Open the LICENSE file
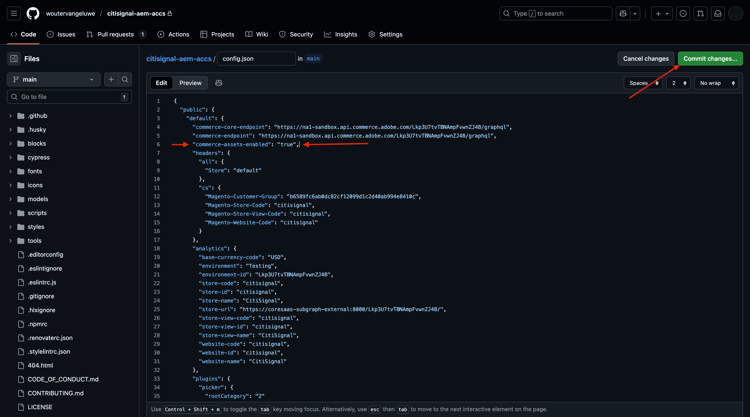 tap(40, 407)
